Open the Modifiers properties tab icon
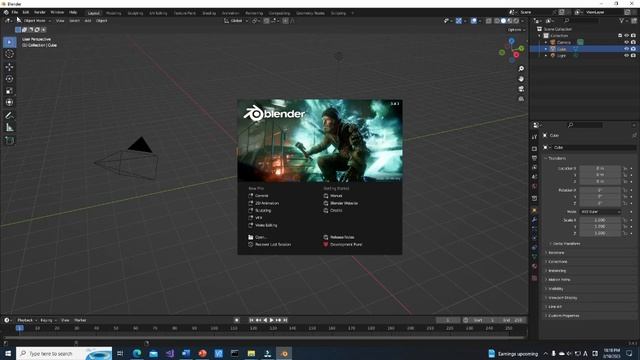Screen dimensions: 640x360 534,220
